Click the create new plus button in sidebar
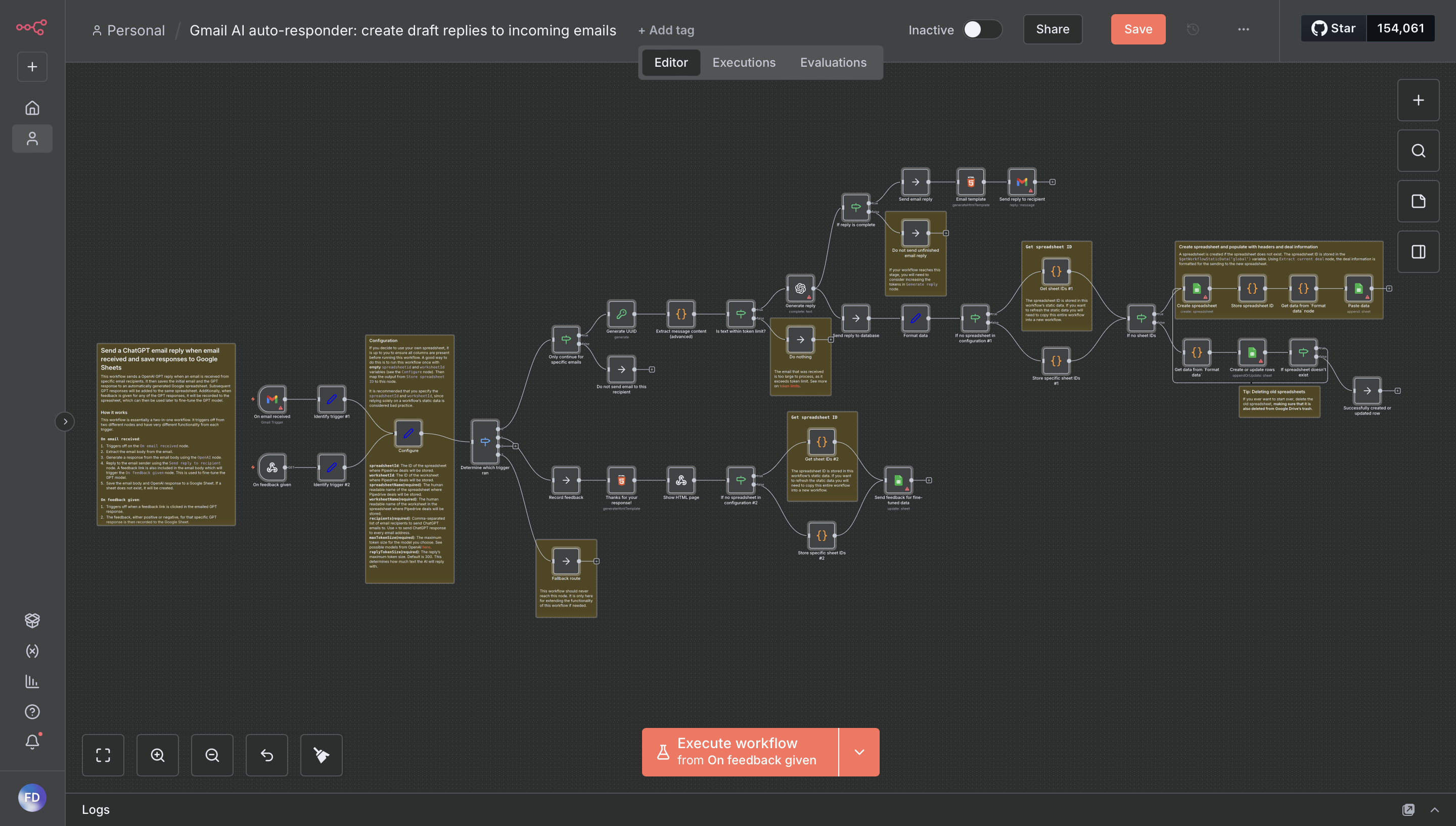1456x826 pixels. (x=32, y=67)
